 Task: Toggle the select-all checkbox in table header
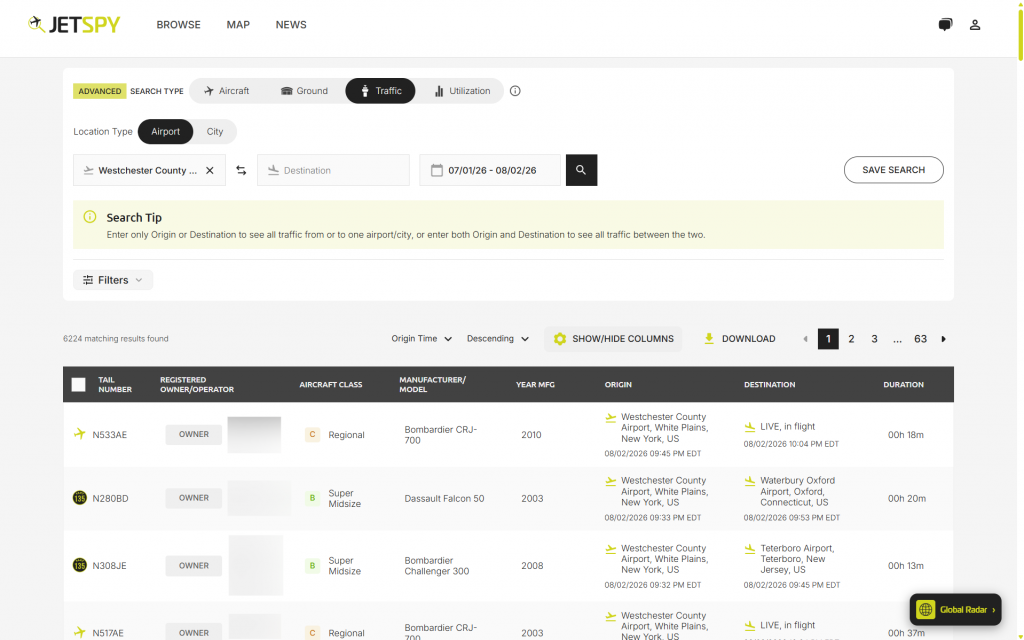78,385
